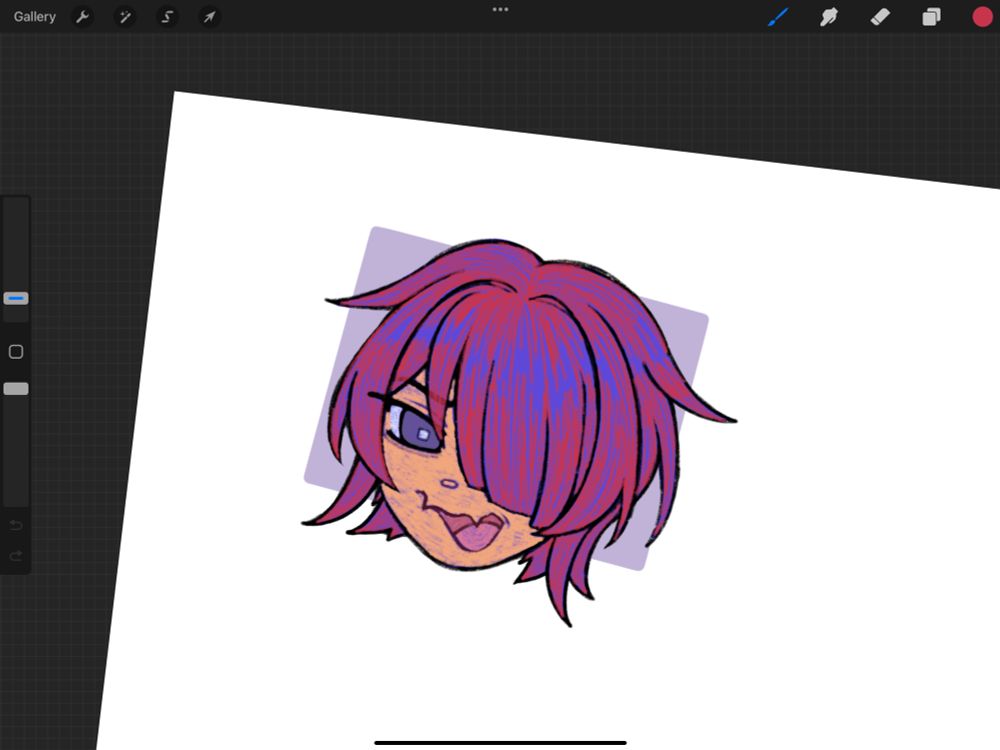Open the Selection tool

[x=166, y=16]
